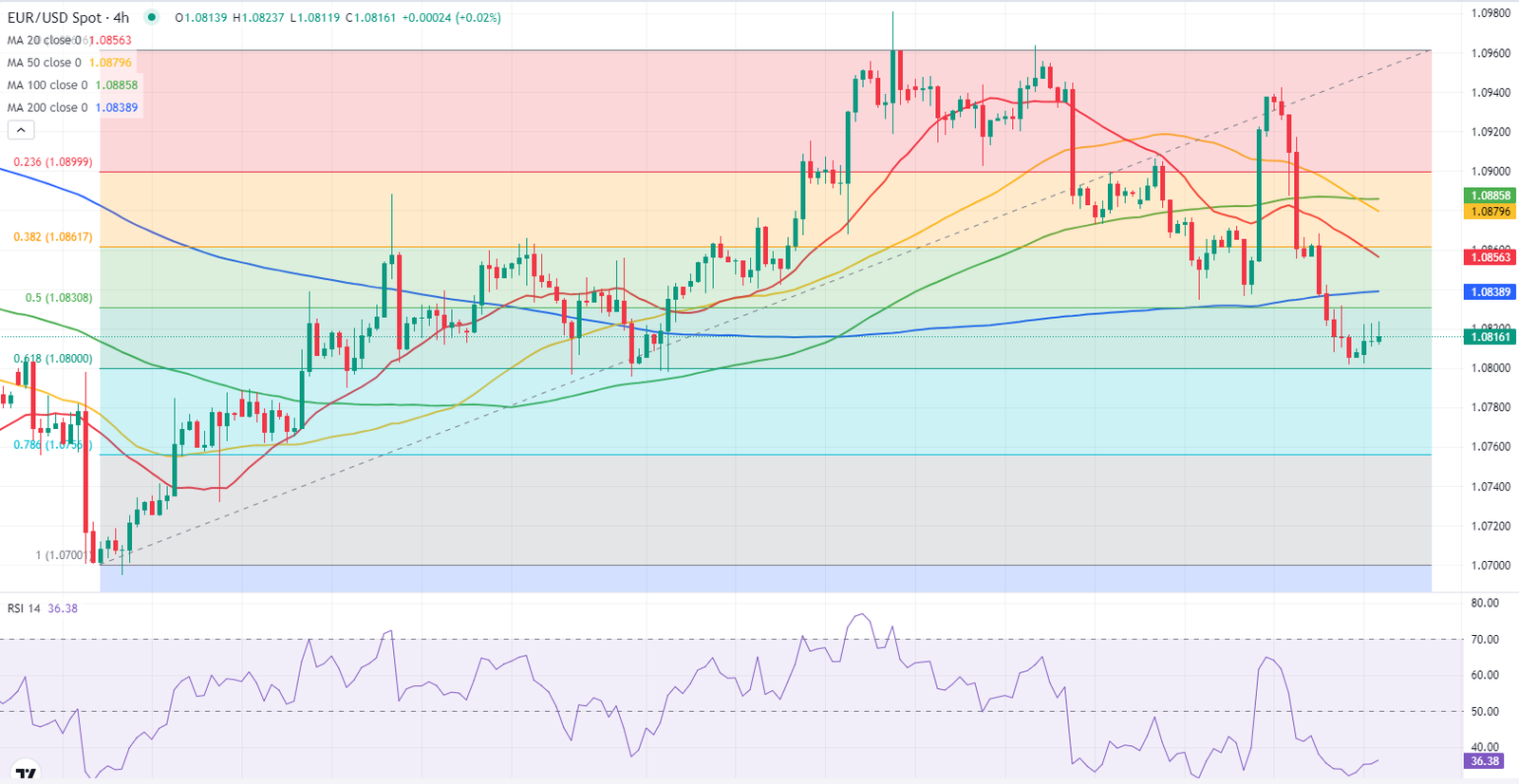Click the green 1.08858 price label
Viewport: 1519px width, 784px height.
pyautogui.click(x=1490, y=196)
